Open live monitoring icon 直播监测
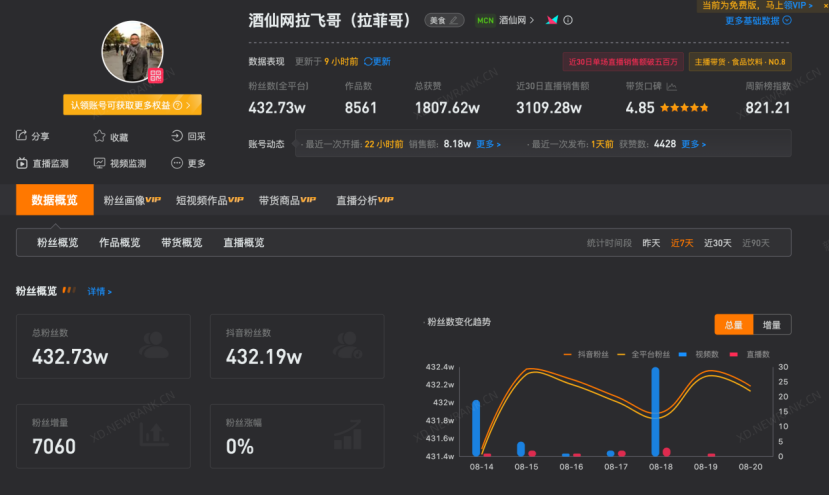The image size is (829, 495). (21, 163)
